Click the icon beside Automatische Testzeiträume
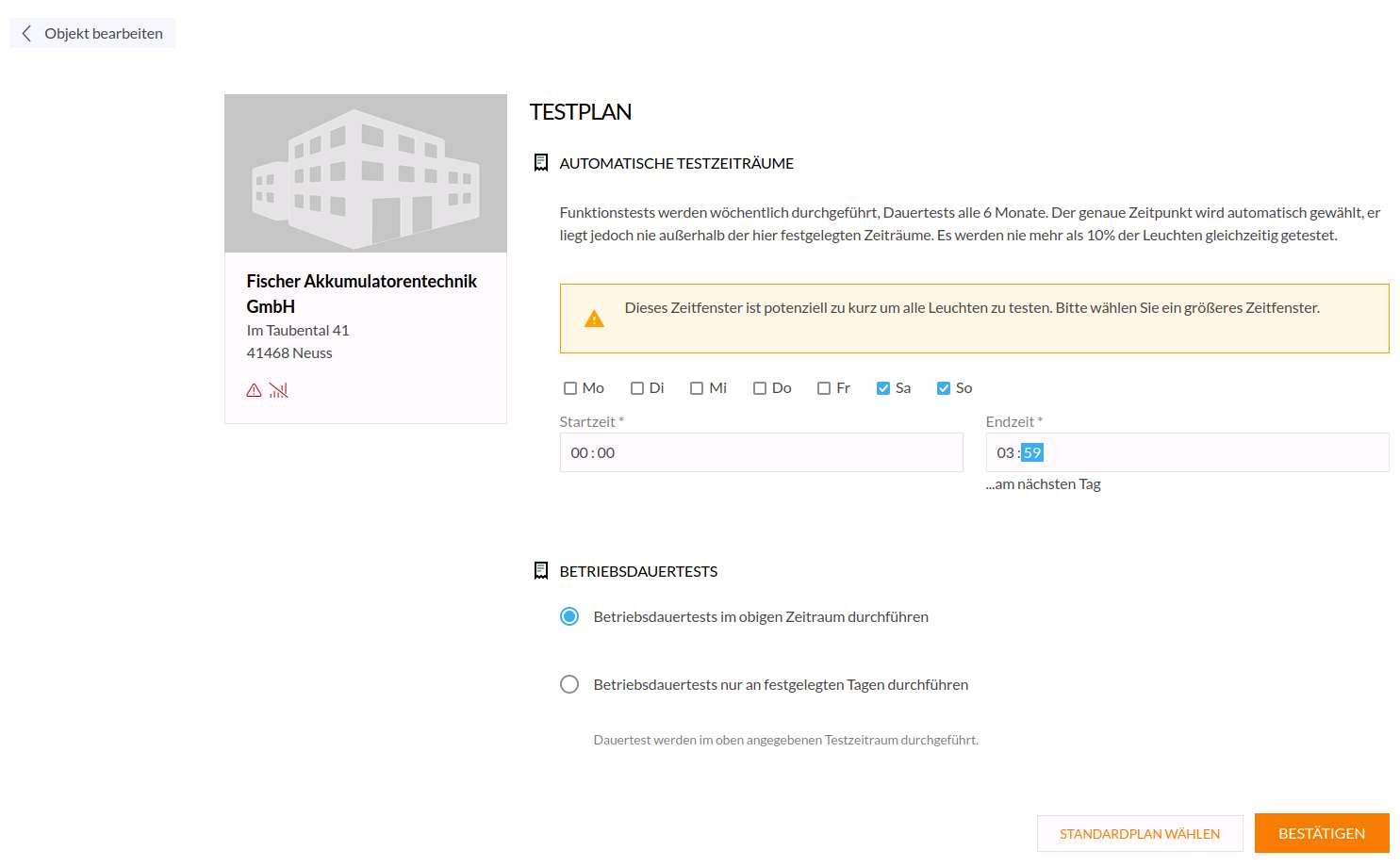Screen dimensions: 1400x867 541,163
